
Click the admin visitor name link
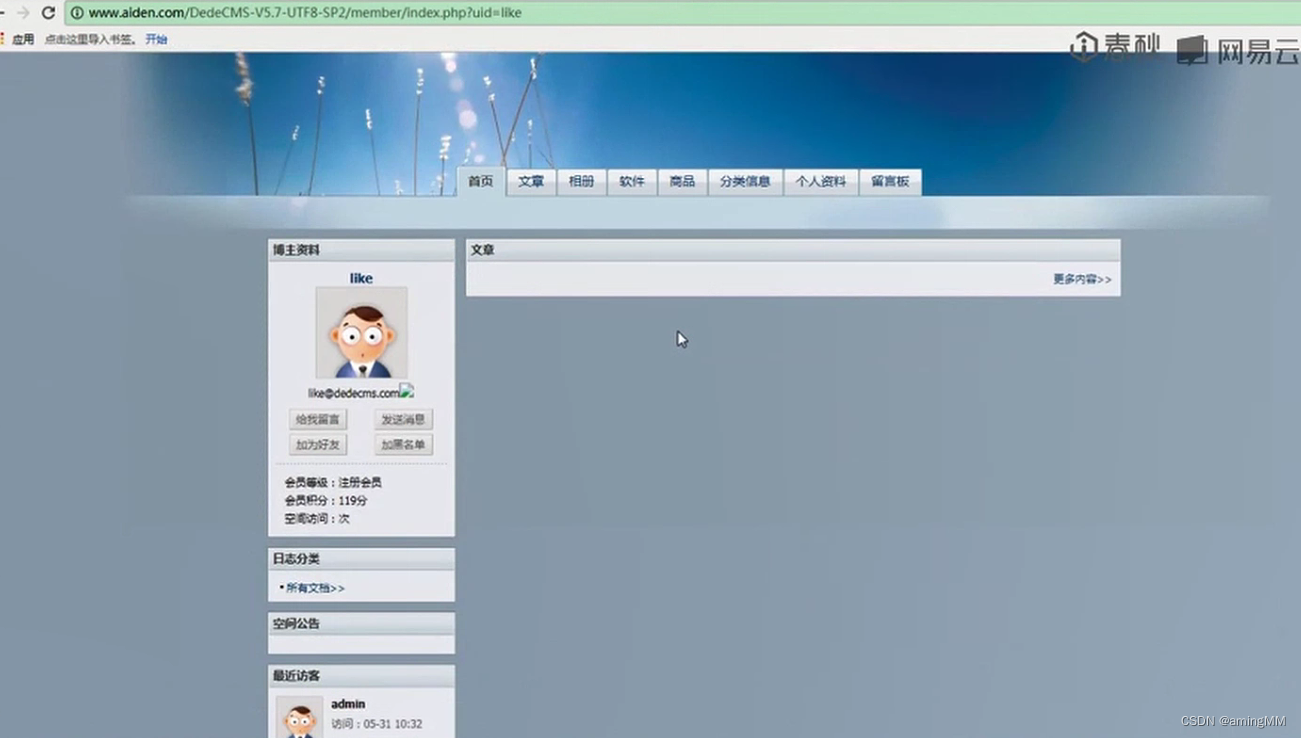(x=347, y=703)
